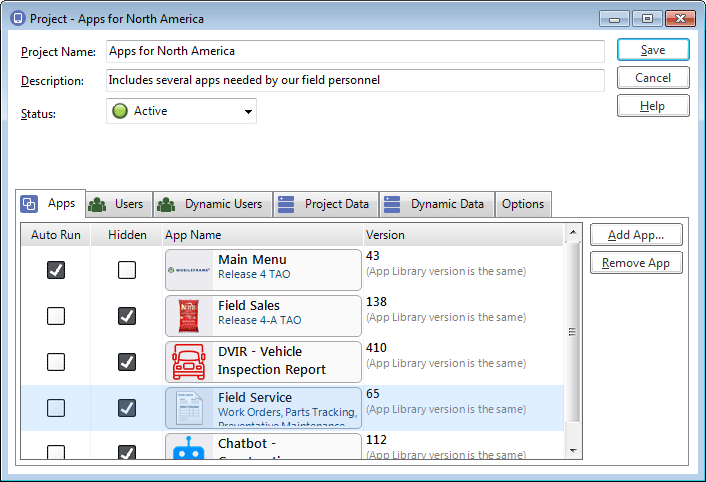Uncheck Hidden for Field Service
706x482 pixels.
tap(127, 408)
